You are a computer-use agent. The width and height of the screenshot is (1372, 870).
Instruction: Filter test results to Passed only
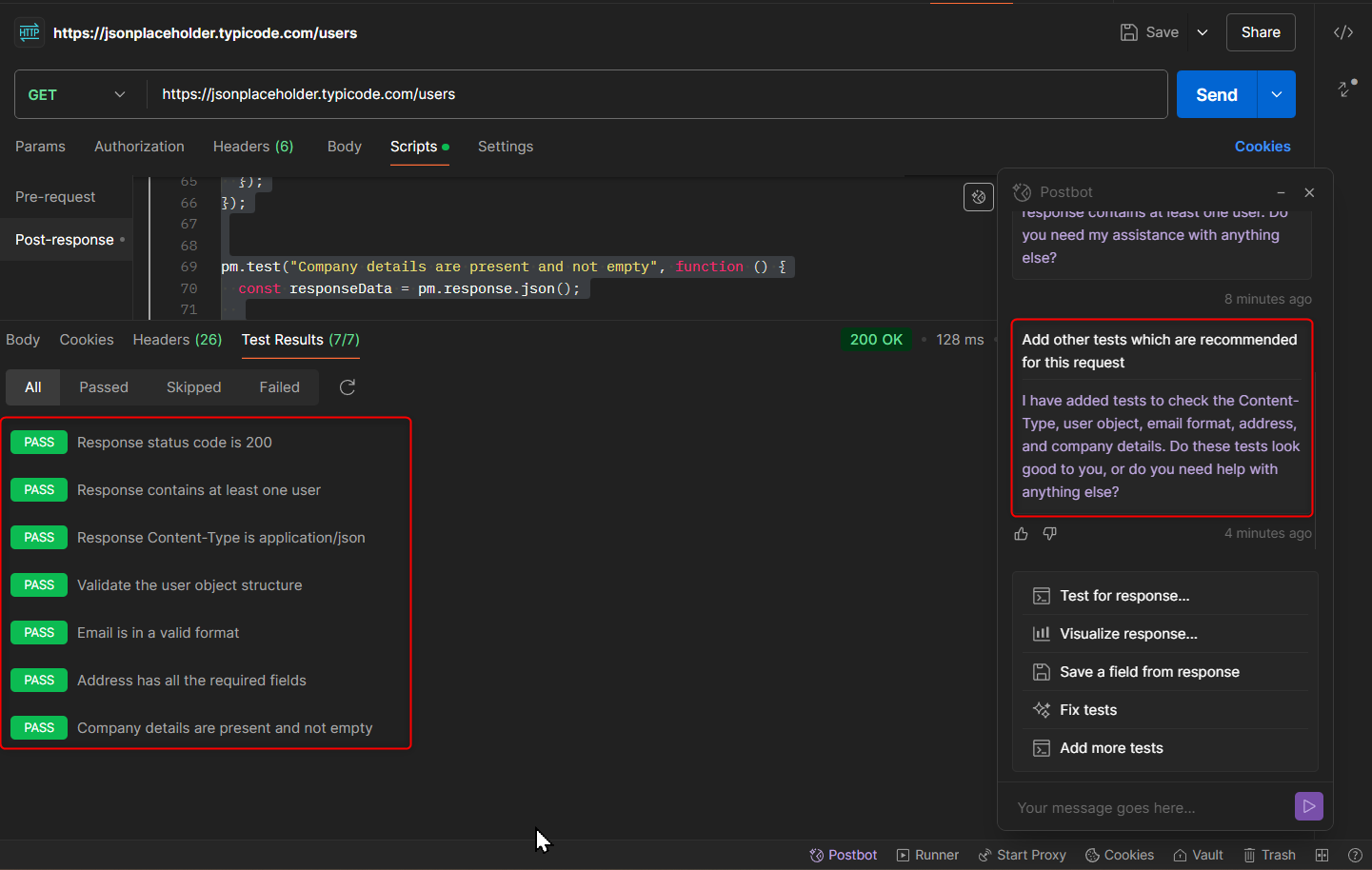[x=104, y=387]
